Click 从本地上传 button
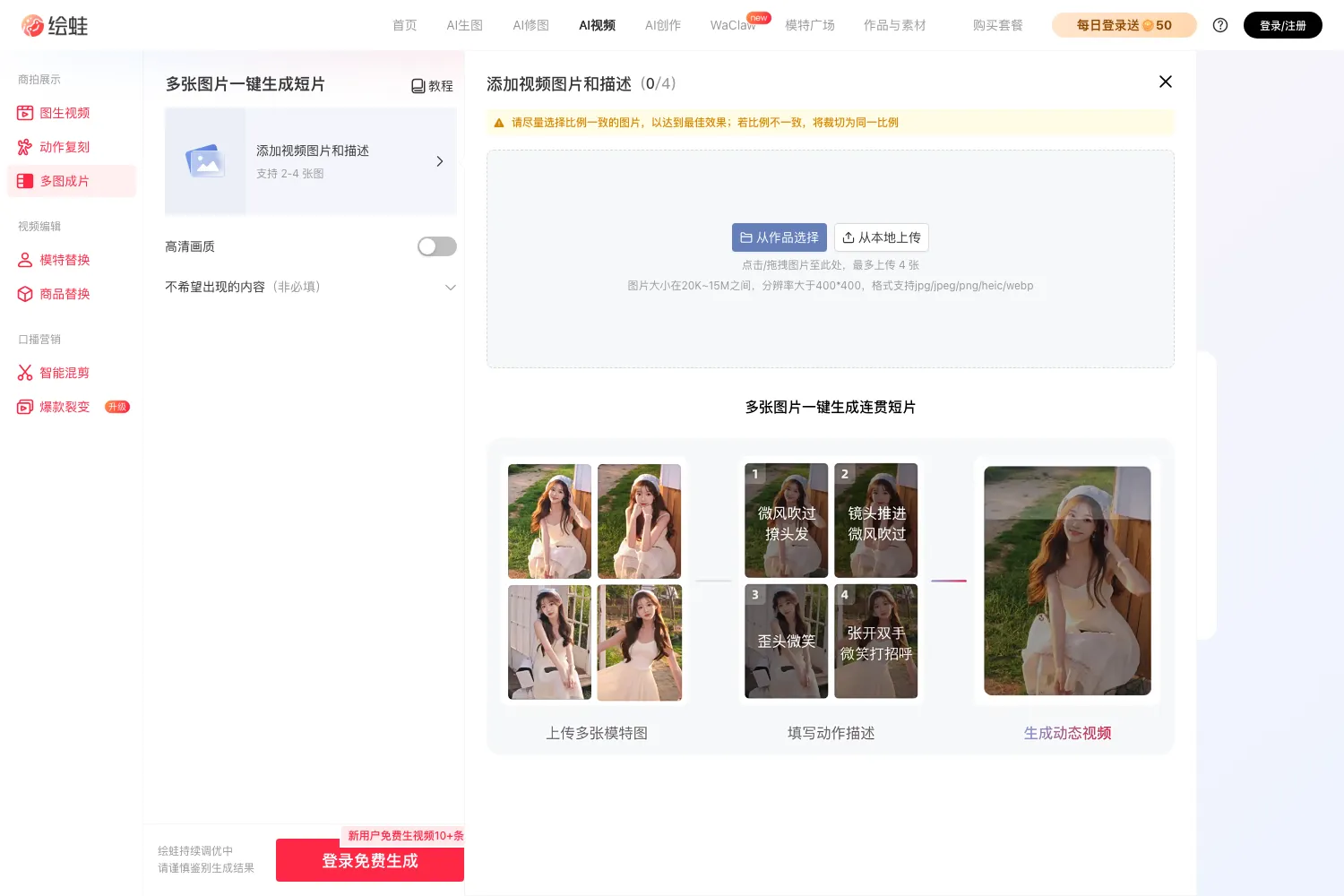The image size is (1344, 896). coord(882,237)
